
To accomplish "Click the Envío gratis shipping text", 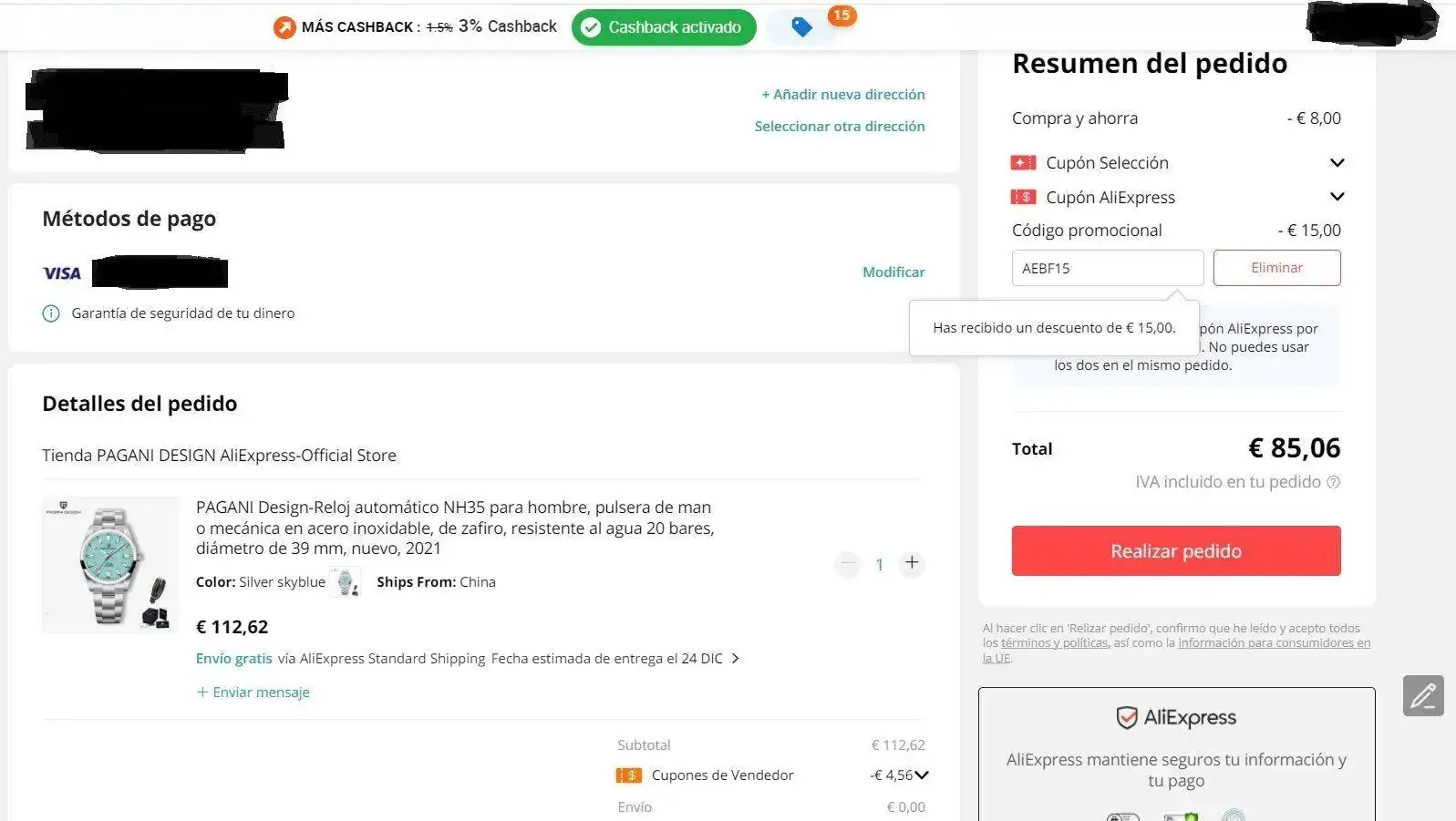I will [x=234, y=659].
